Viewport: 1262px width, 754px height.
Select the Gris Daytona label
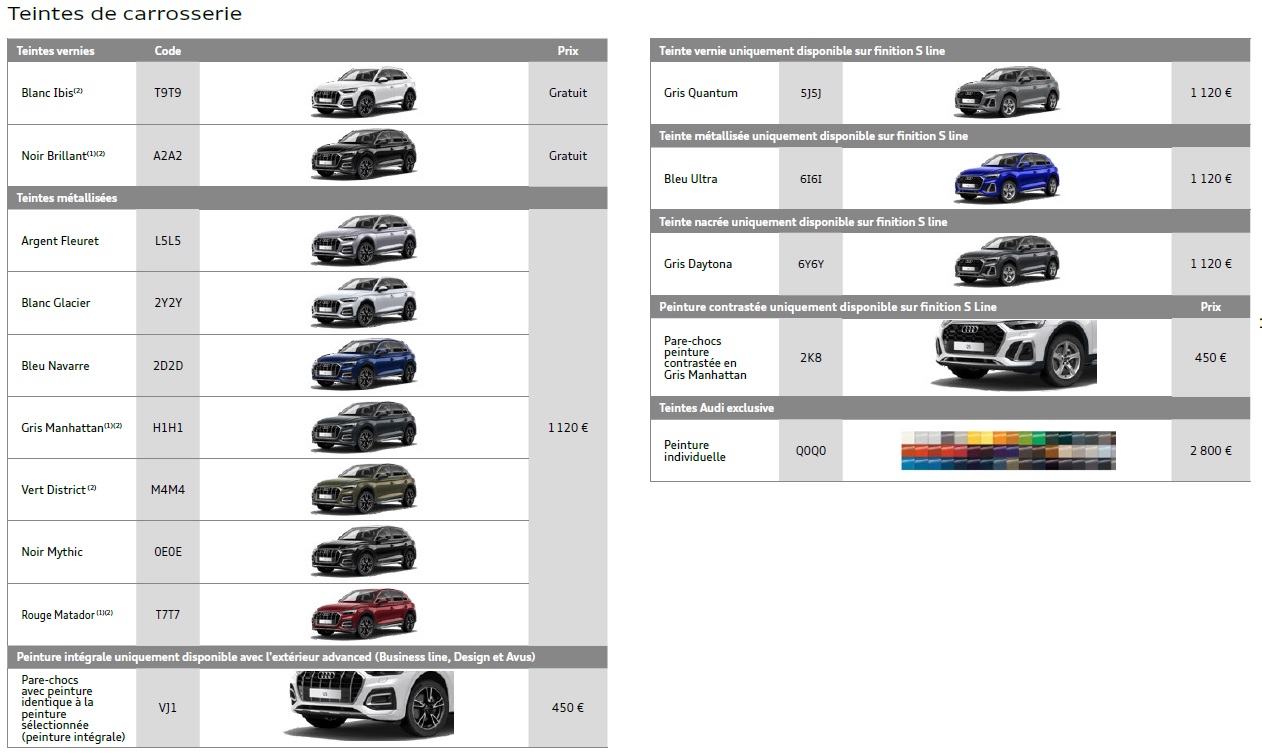click(698, 264)
